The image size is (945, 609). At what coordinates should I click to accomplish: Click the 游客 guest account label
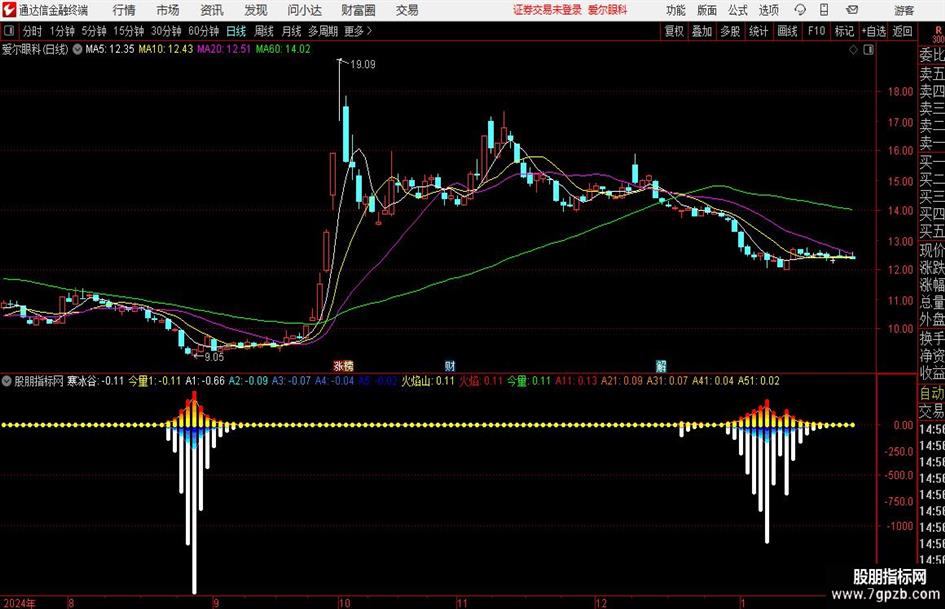click(x=904, y=10)
